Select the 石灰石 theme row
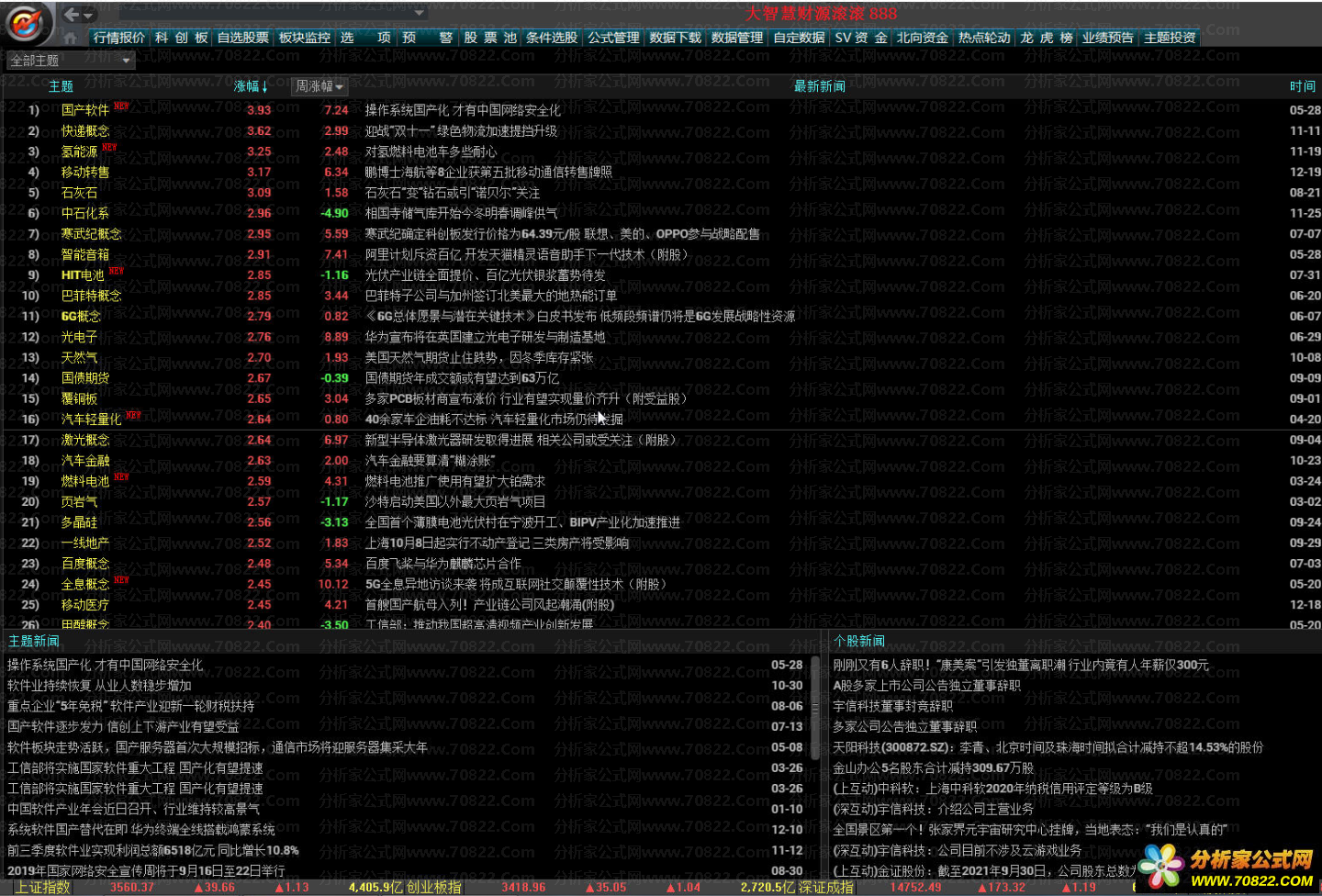Viewport: 1322px width, 896px height. click(661, 193)
